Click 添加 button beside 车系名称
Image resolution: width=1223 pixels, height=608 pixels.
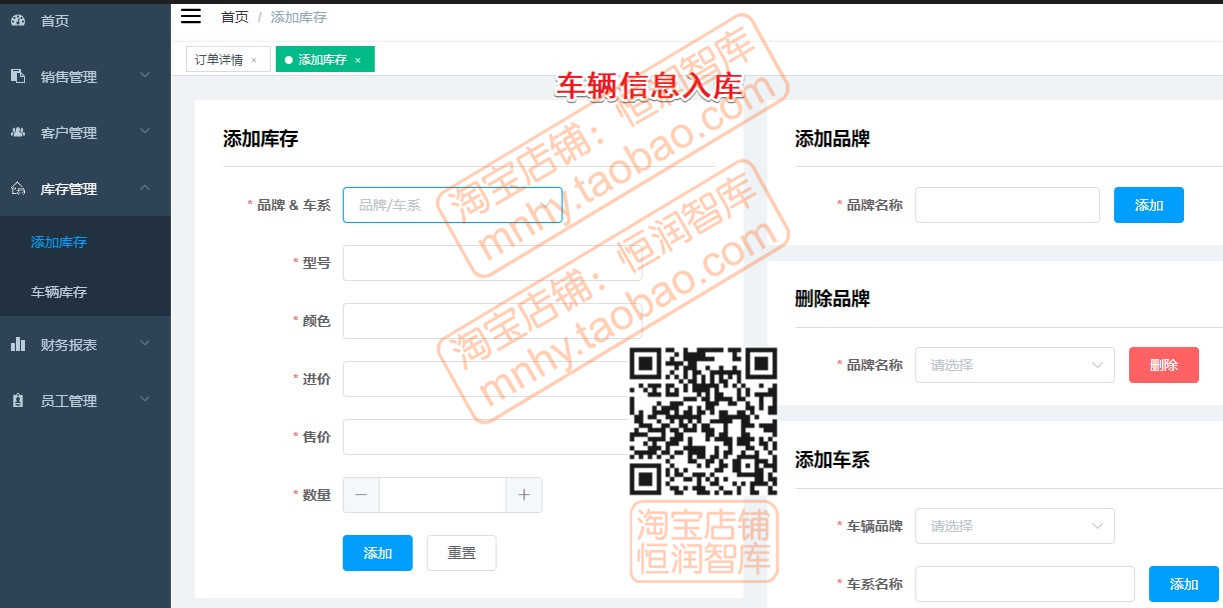pyautogui.click(x=1184, y=584)
